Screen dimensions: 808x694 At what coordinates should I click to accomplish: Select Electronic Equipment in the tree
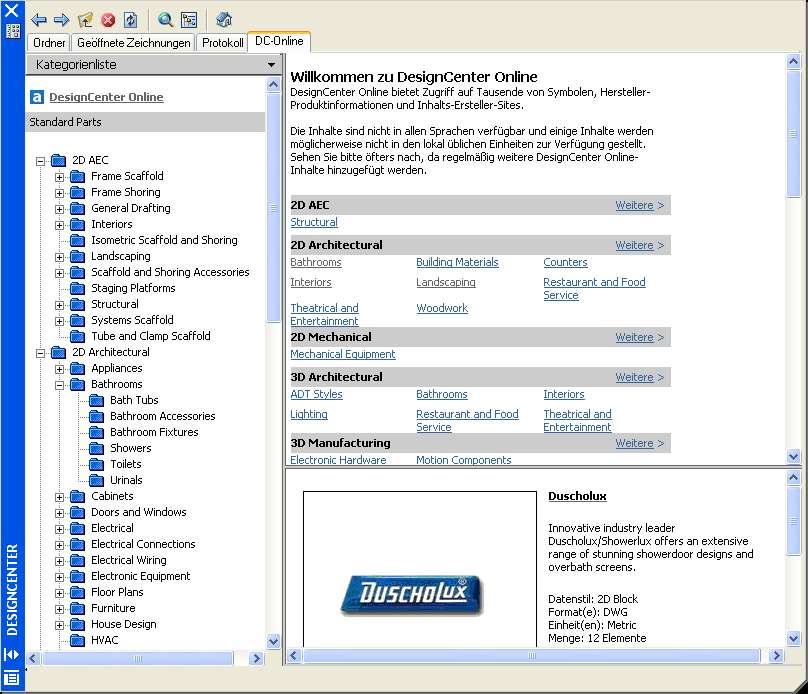[141, 576]
